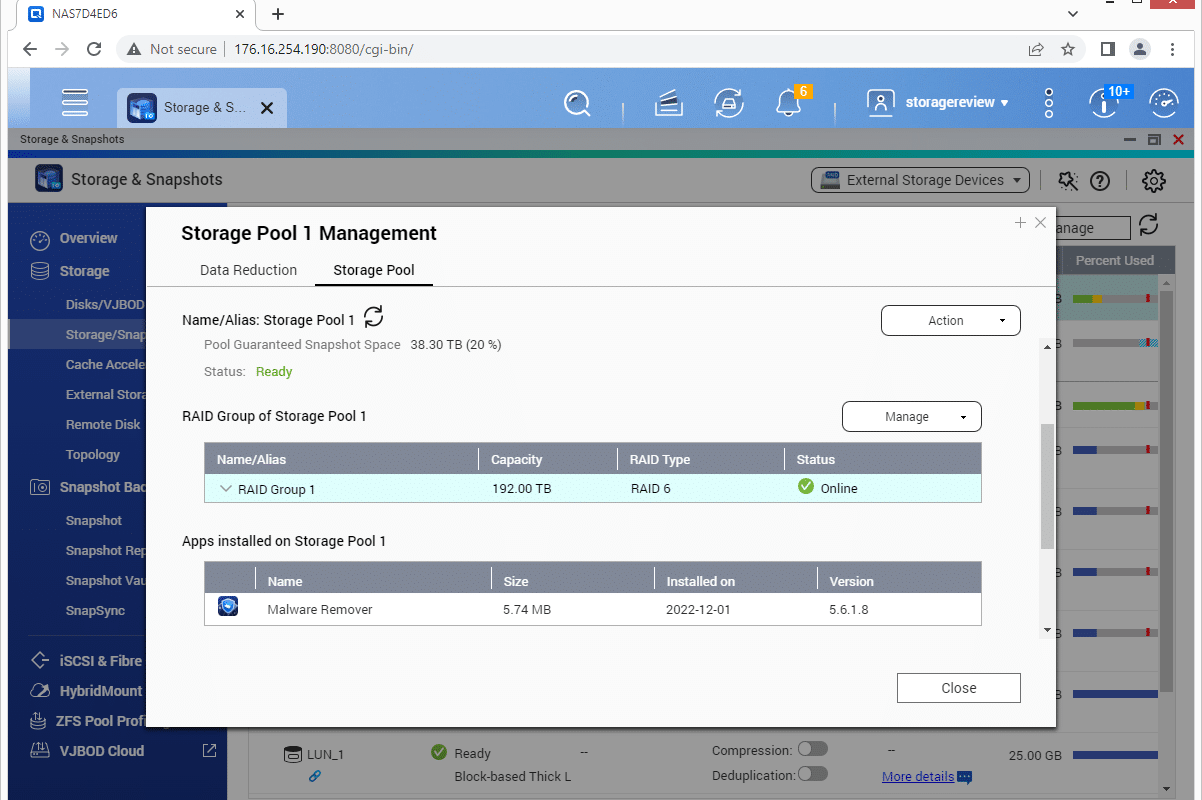Open the storagereview account dropdown
This screenshot has height=800, width=1202.
[956, 102]
